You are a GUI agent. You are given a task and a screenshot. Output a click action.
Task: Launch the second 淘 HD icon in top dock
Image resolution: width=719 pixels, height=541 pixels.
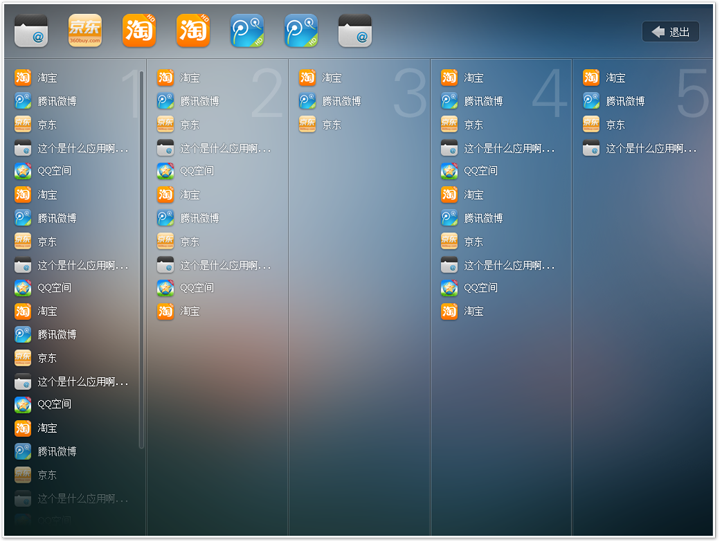(193, 30)
